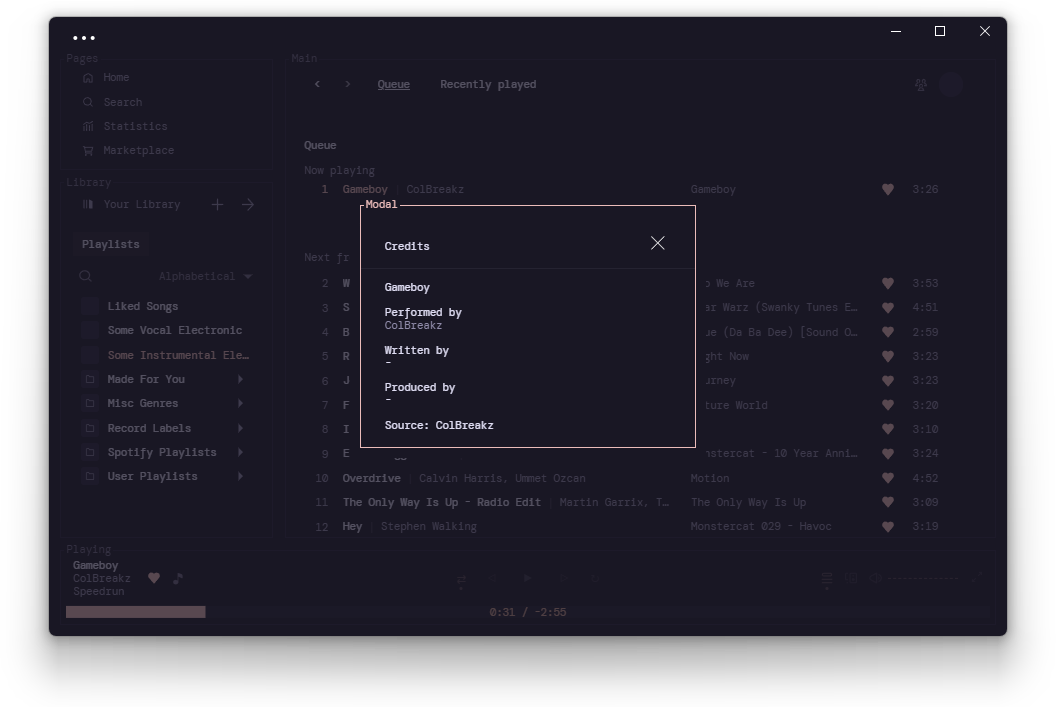
Task: Skip to the next track
Action: 564,578
